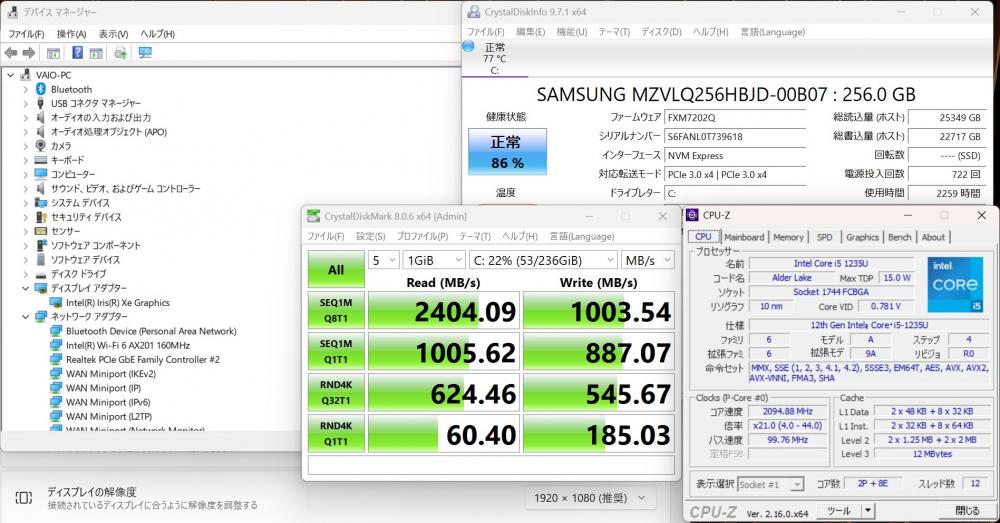Expand the ディスク ドライブ category
The image size is (1000, 523).
[x=26, y=274]
